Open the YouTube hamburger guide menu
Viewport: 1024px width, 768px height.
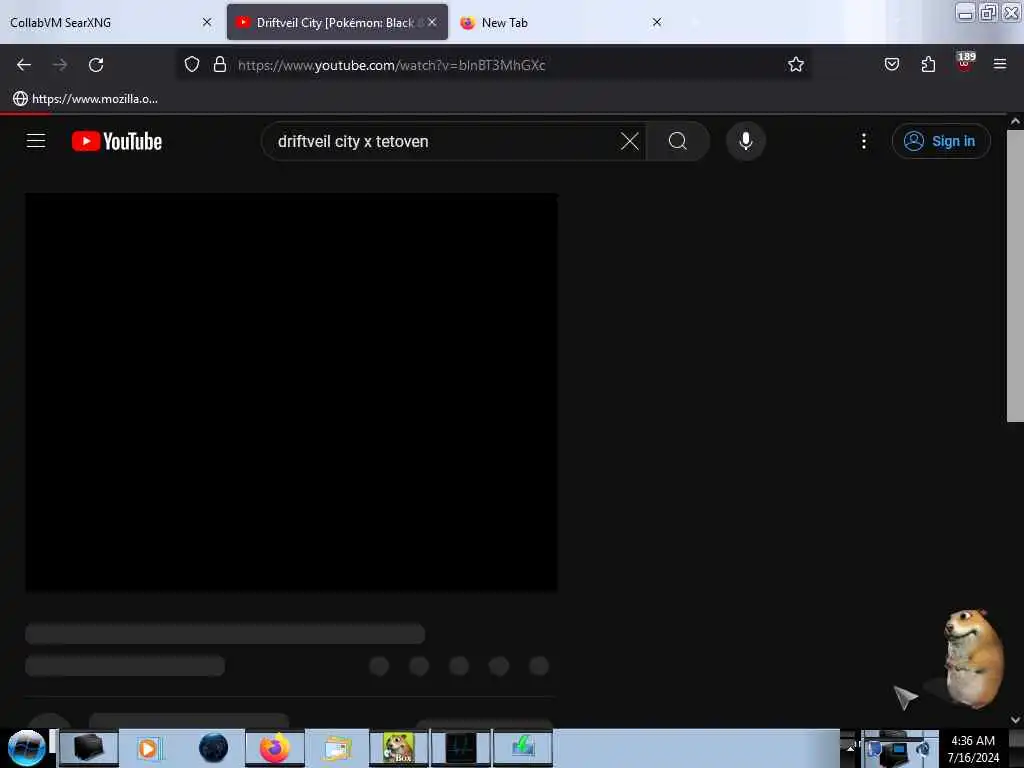36,140
